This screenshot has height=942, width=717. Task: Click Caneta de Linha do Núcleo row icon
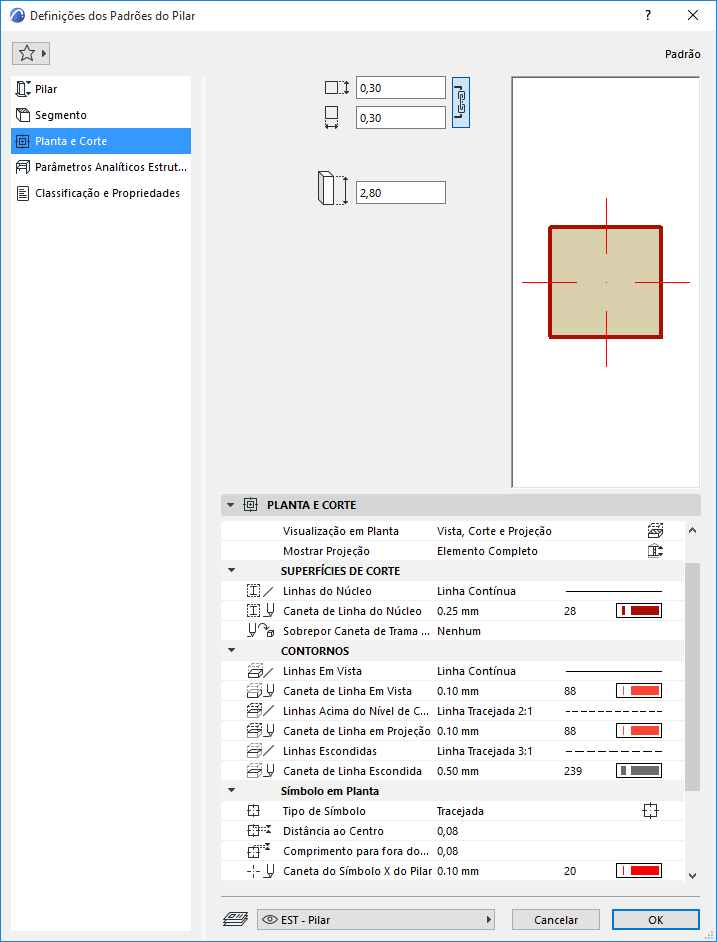(x=260, y=611)
